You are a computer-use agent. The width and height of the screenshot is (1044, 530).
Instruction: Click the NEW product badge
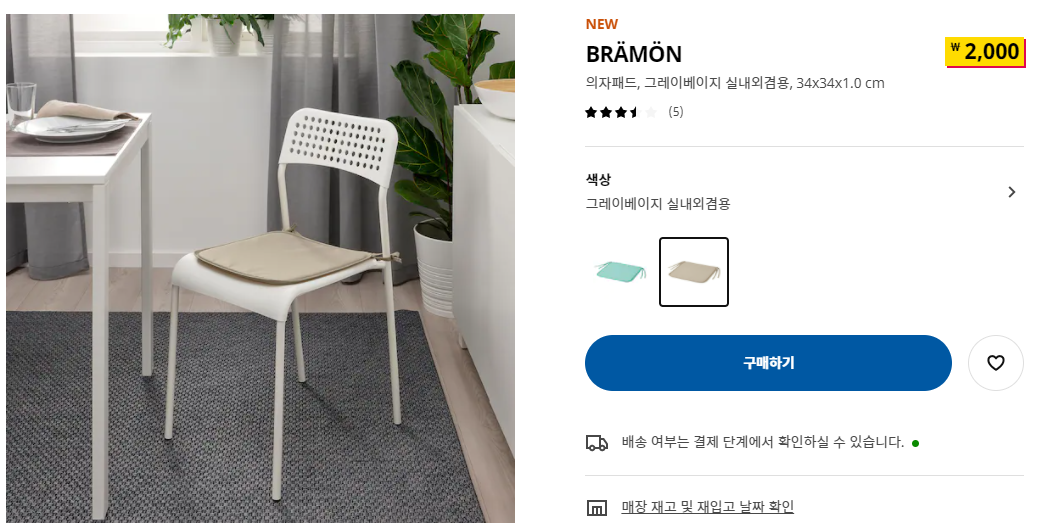(602, 24)
